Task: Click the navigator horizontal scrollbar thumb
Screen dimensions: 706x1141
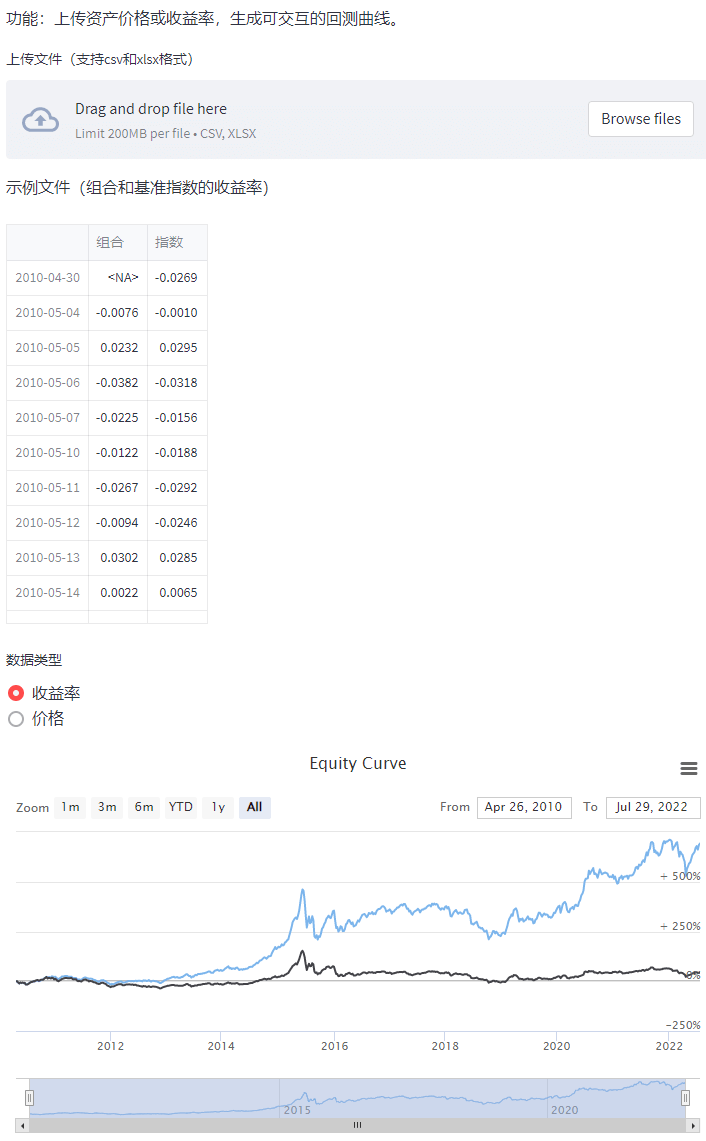Action: [357, 1125]
